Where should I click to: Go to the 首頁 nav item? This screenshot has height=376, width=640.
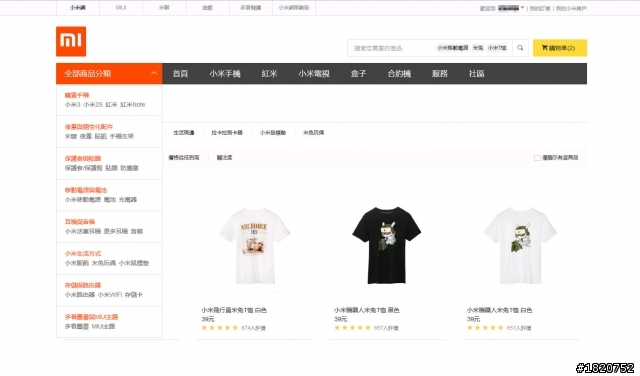click(x=180, y=73)
